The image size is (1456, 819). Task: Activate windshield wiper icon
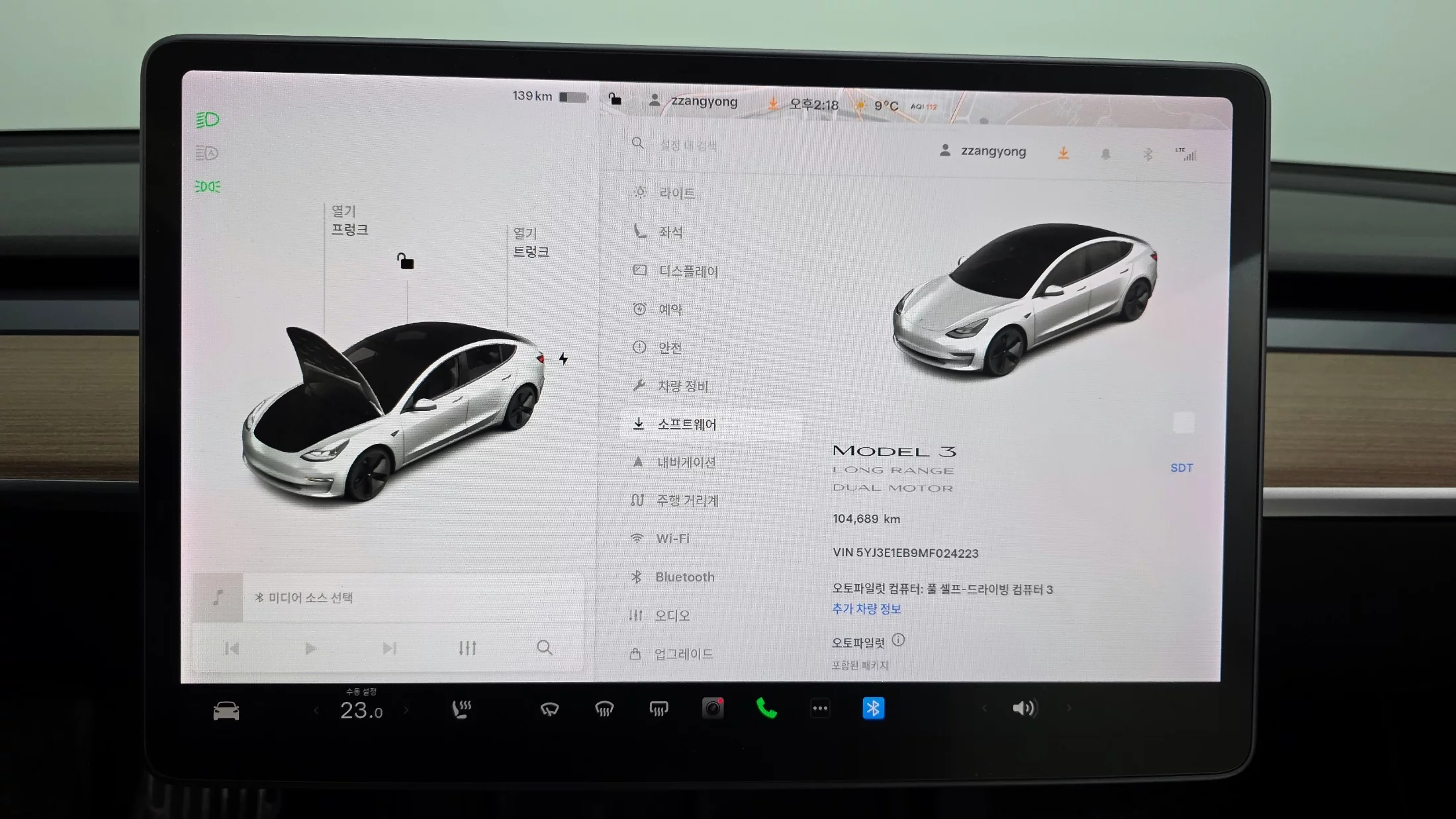click(549, 709)
